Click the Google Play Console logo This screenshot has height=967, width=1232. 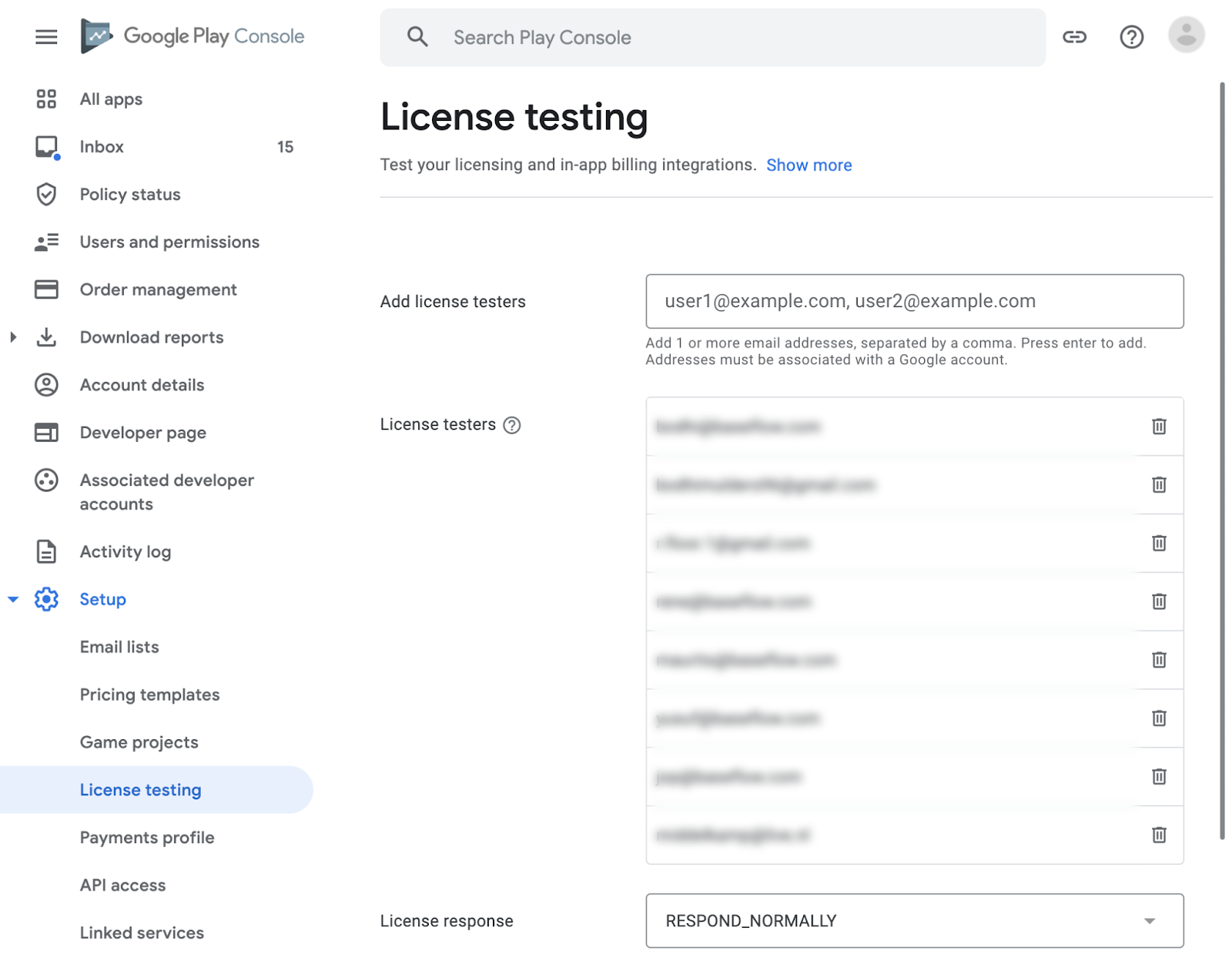[x=192, y=36]
